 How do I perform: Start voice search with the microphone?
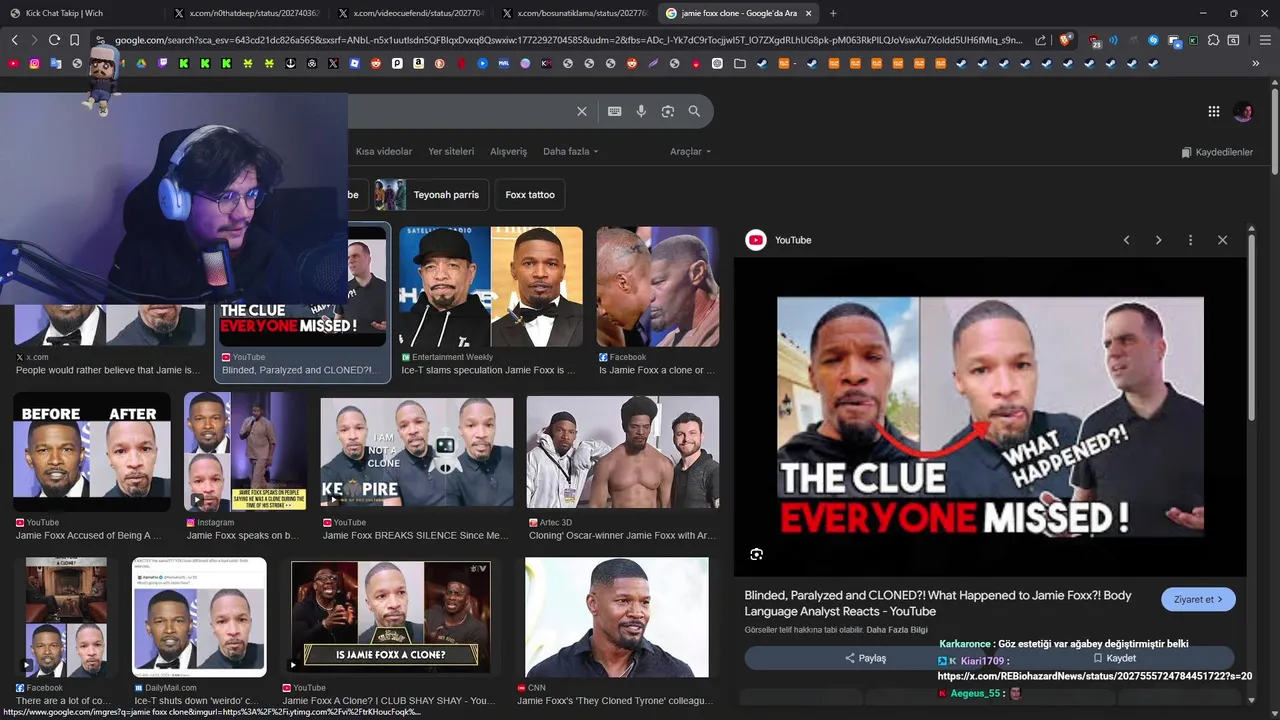point(641,111)
